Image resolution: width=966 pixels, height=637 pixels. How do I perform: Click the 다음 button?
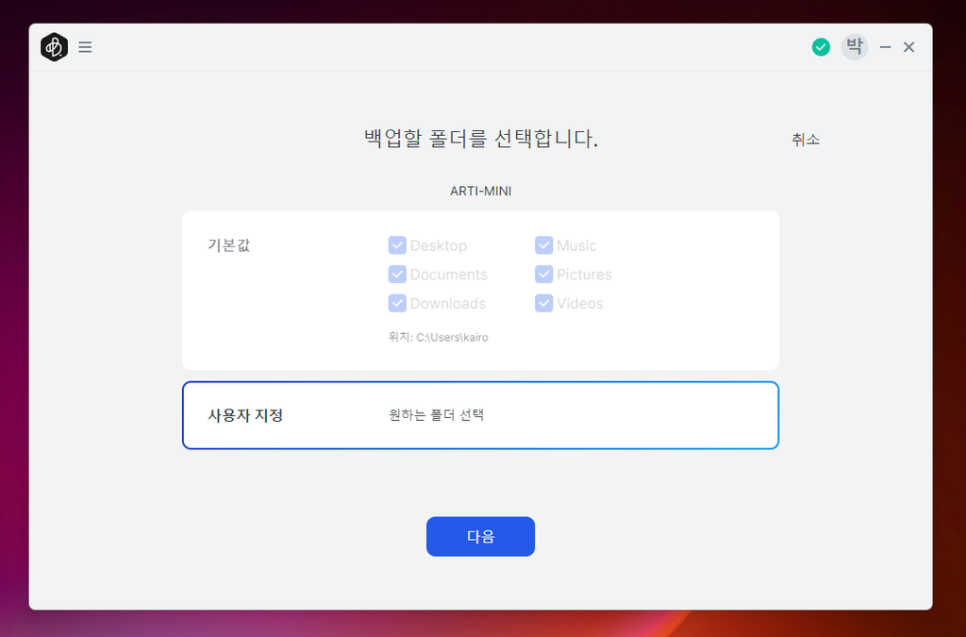481,537
